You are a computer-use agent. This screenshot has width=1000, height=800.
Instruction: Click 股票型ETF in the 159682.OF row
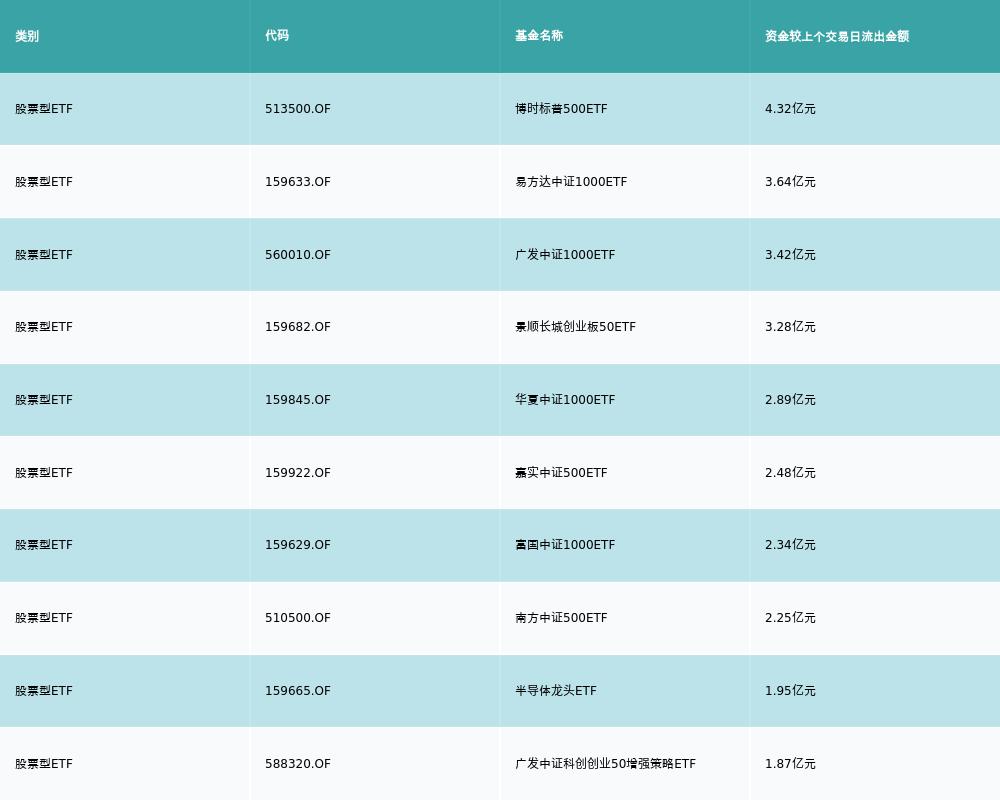[x=44, y=327]
